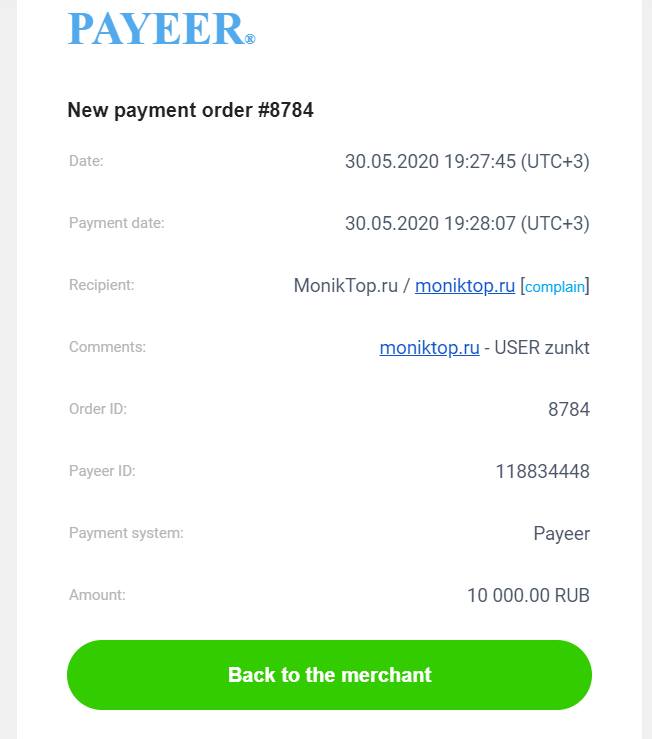652x739 pixels.
Task: Click the Payment system value Payeer
Action: tap(561, 534)
